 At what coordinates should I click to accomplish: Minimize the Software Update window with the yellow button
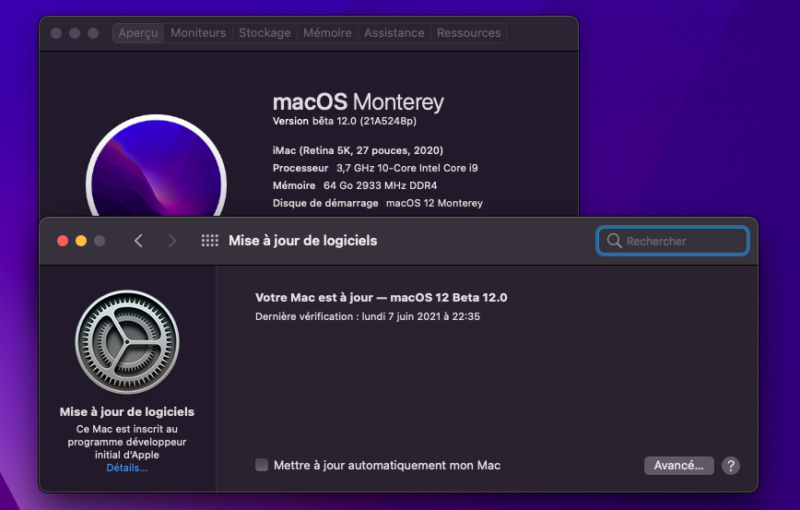click(x=81, y=241)
